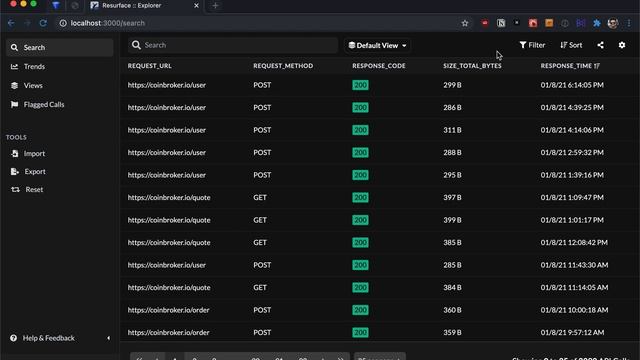Click the 200 badge in the 299 B row
This screenshot has height=360, width=640.
click(x=360, y=85)
